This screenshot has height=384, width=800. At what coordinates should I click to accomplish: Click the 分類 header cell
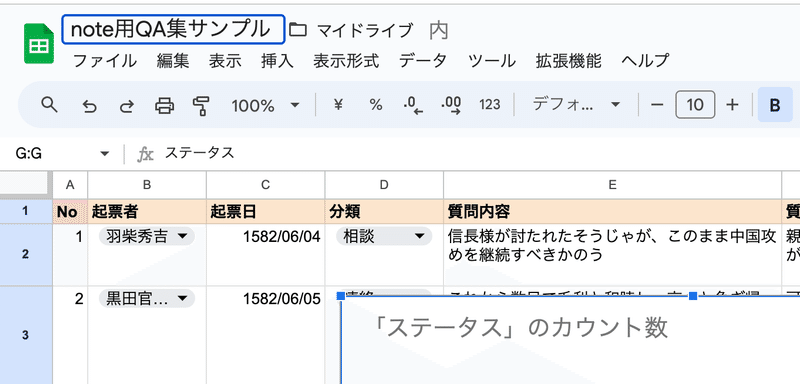[x=384, y=212]
